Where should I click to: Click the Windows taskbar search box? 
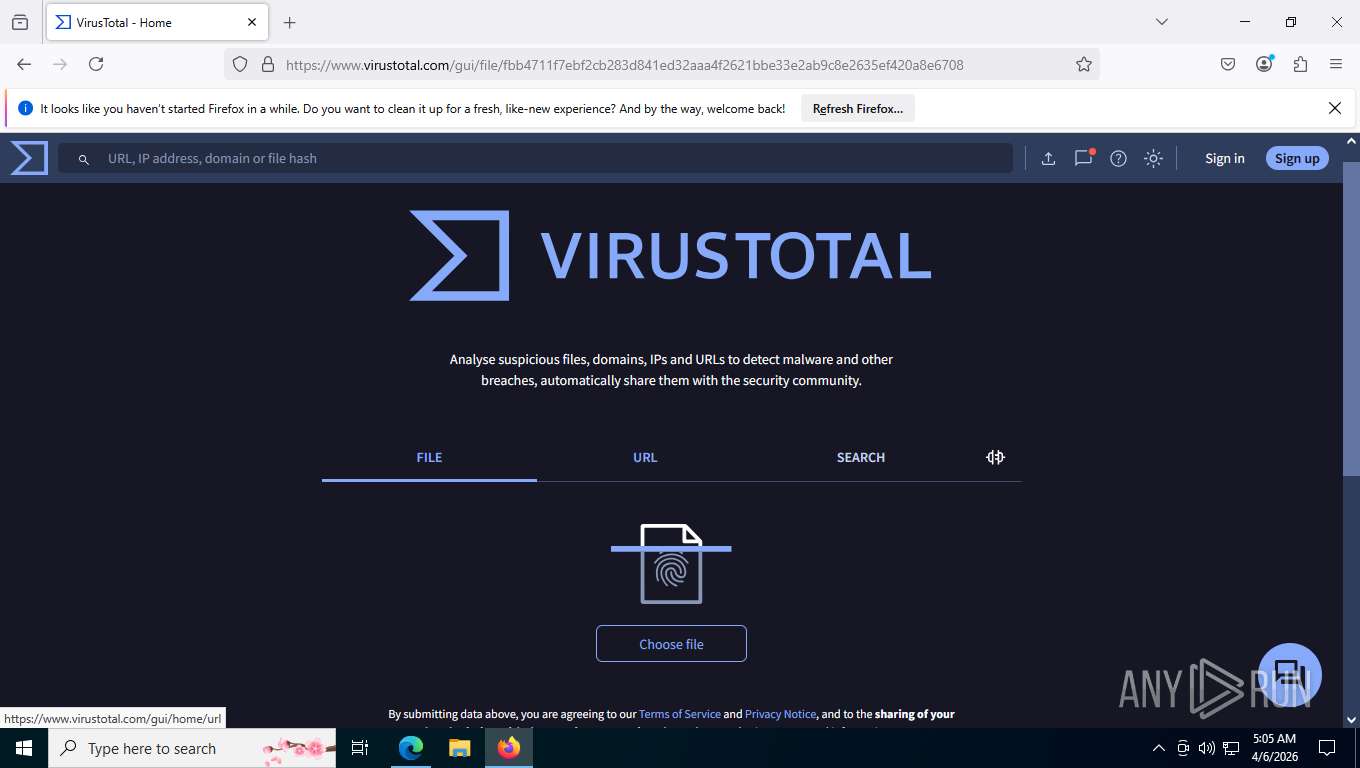(192, 748)
